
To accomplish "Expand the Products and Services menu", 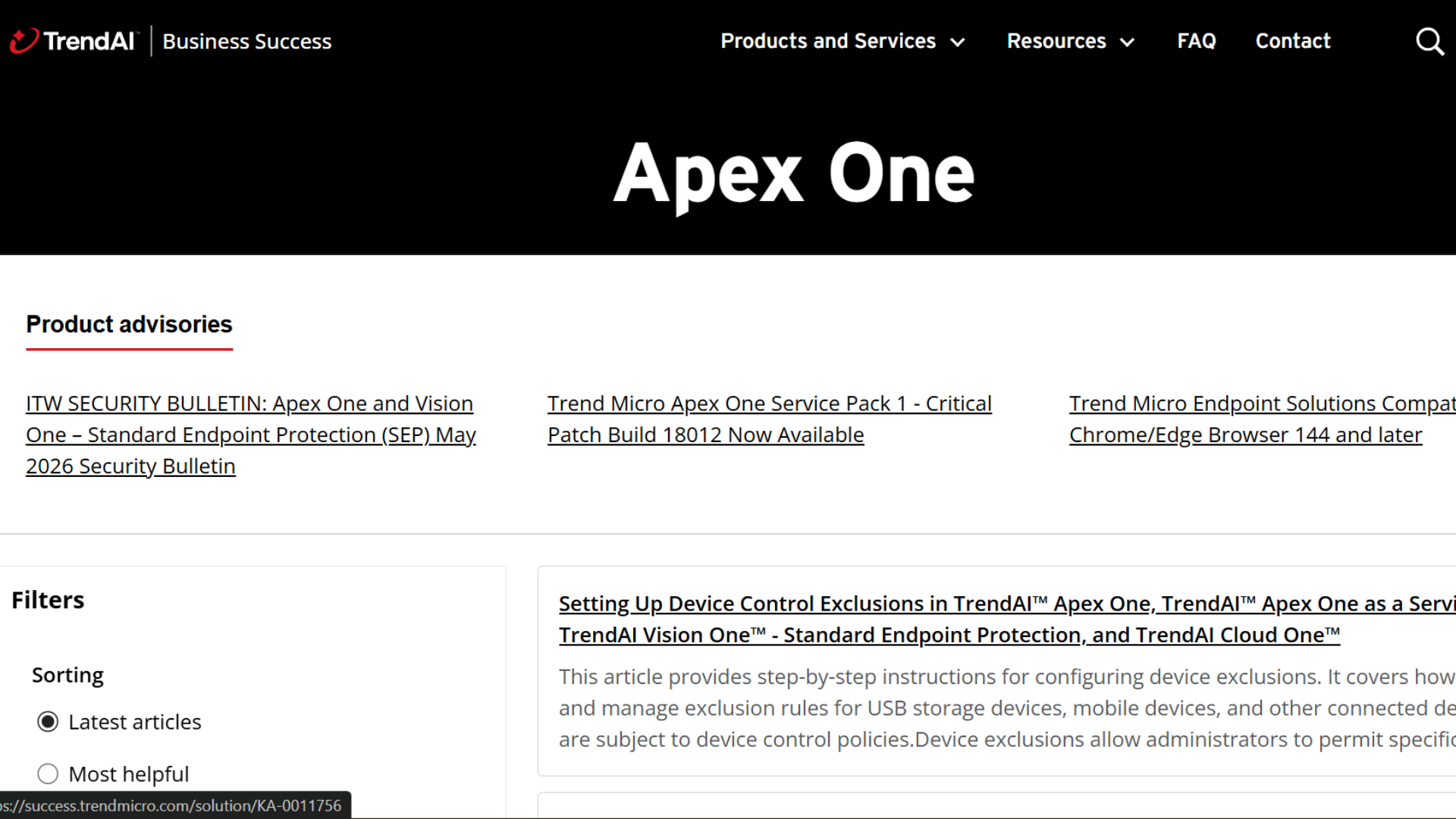I will click(843, 41).
